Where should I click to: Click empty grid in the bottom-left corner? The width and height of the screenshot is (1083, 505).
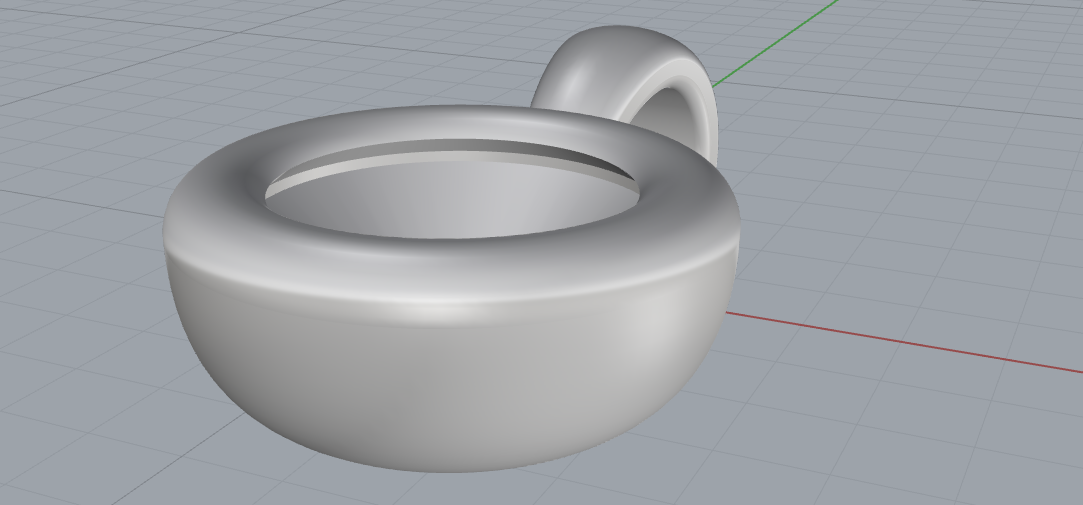80,450
